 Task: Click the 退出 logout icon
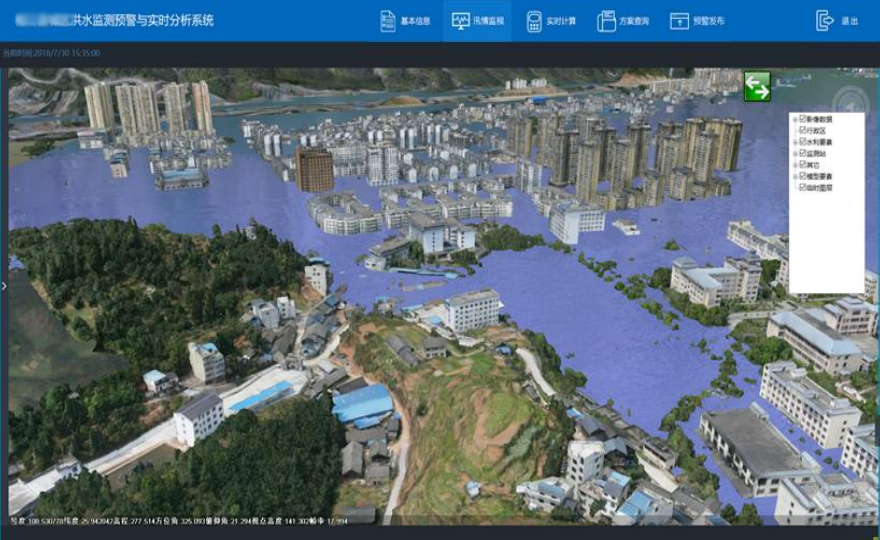coord(825,21)
